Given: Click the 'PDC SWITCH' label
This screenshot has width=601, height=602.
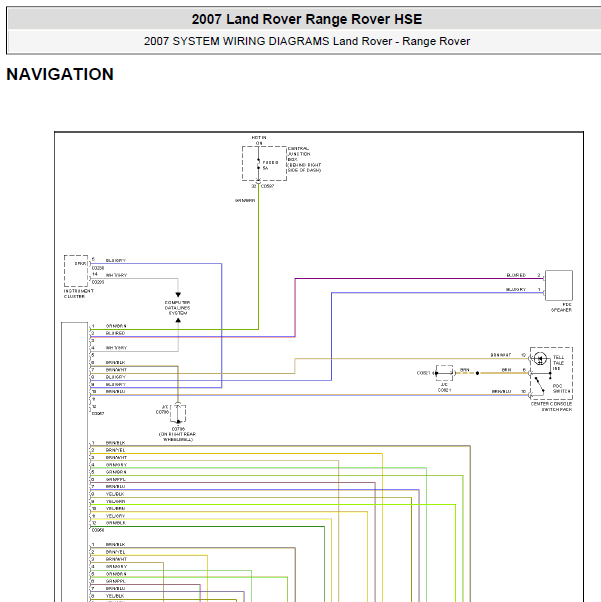Looking at the screenshot, I should coord(561,389).
